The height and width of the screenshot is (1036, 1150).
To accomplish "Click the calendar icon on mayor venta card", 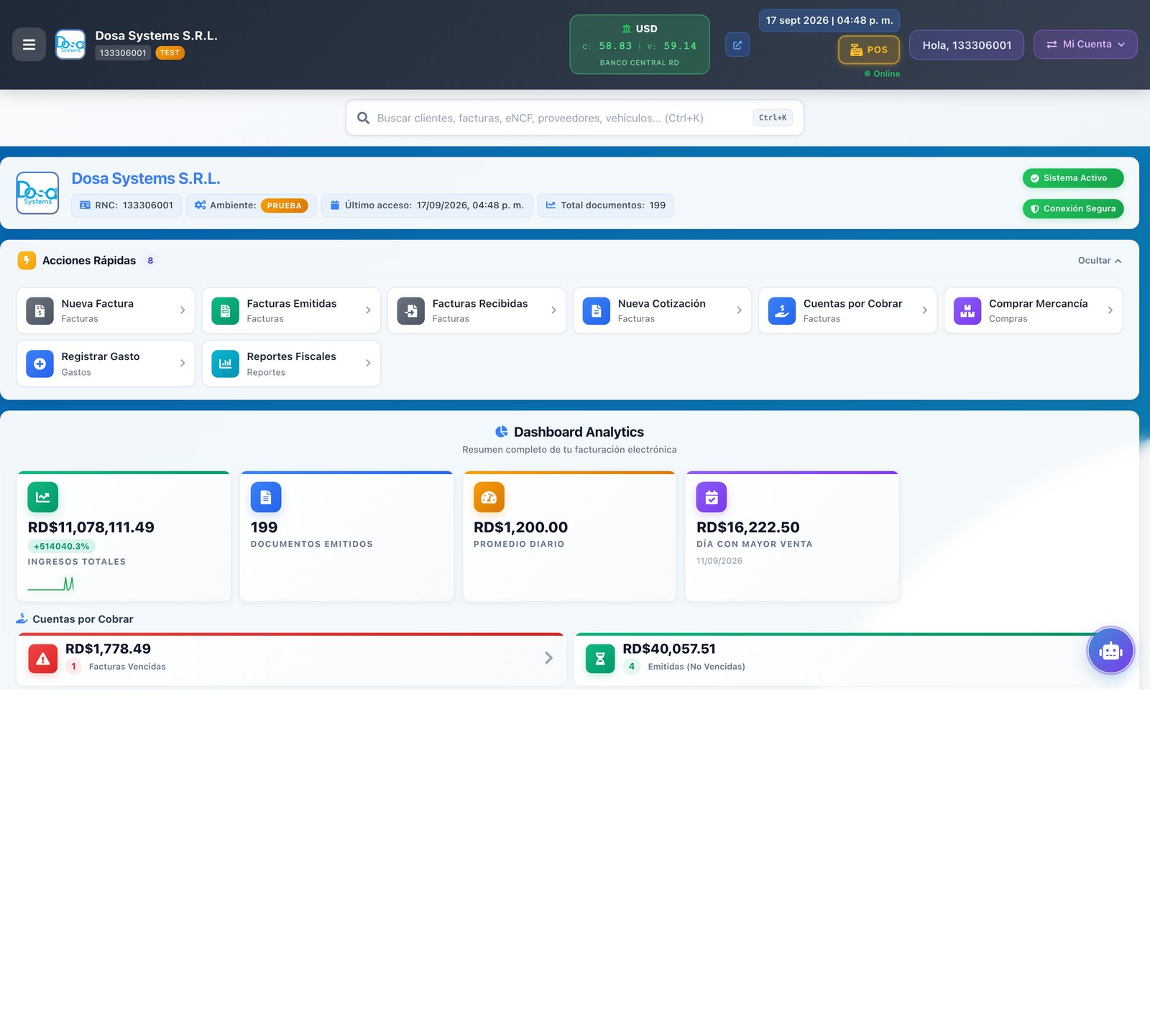I will click(x=712, y=497).
